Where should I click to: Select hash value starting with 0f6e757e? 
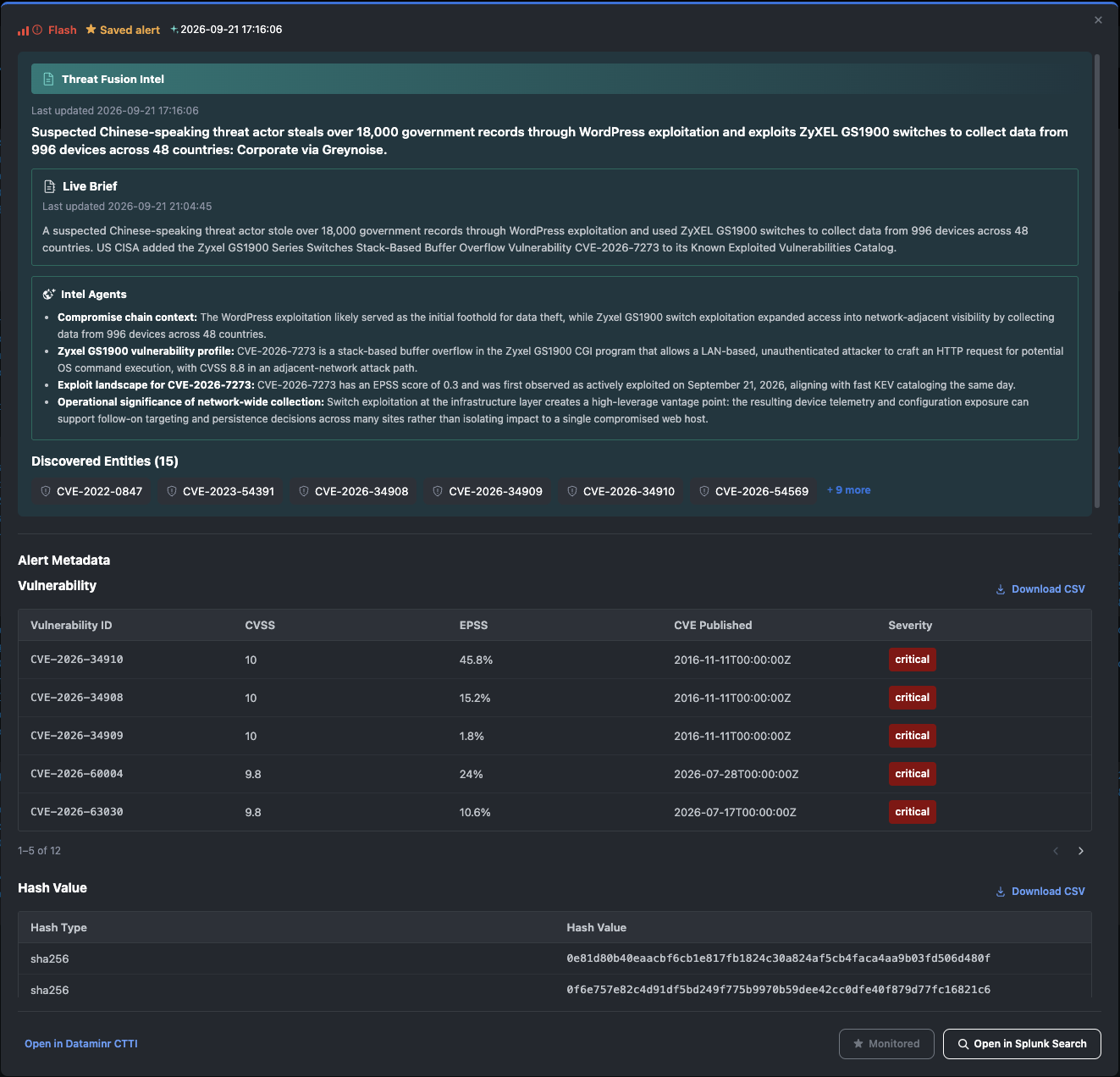point(778,990)
